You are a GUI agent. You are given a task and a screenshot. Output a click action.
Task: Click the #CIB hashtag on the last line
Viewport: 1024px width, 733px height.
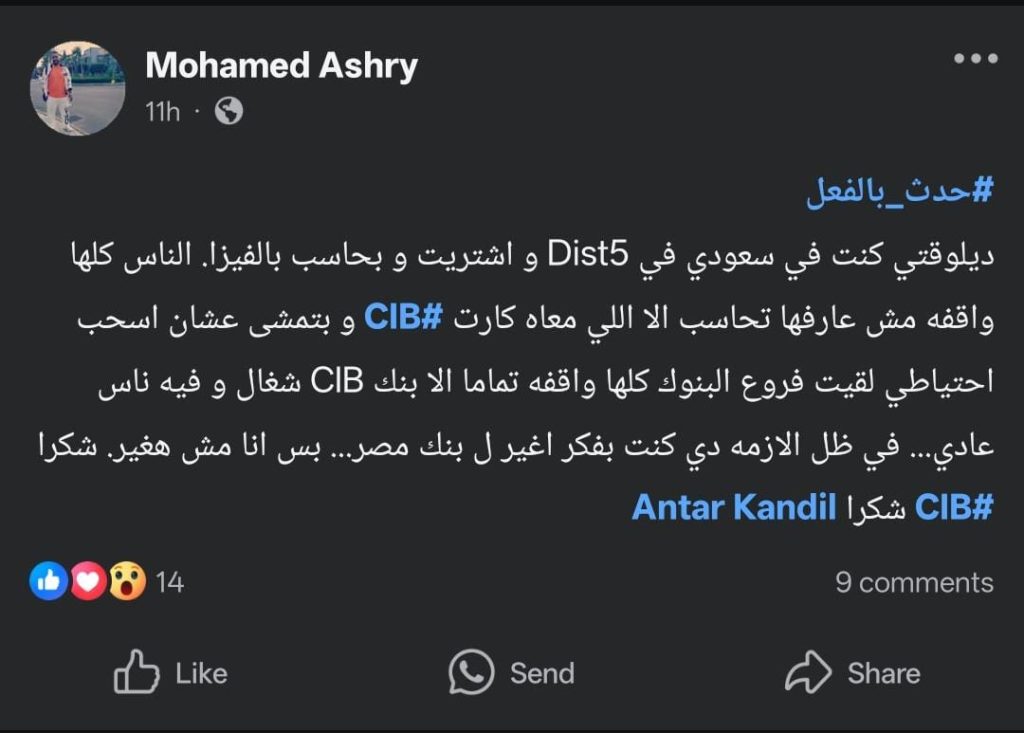coord(957,507)
